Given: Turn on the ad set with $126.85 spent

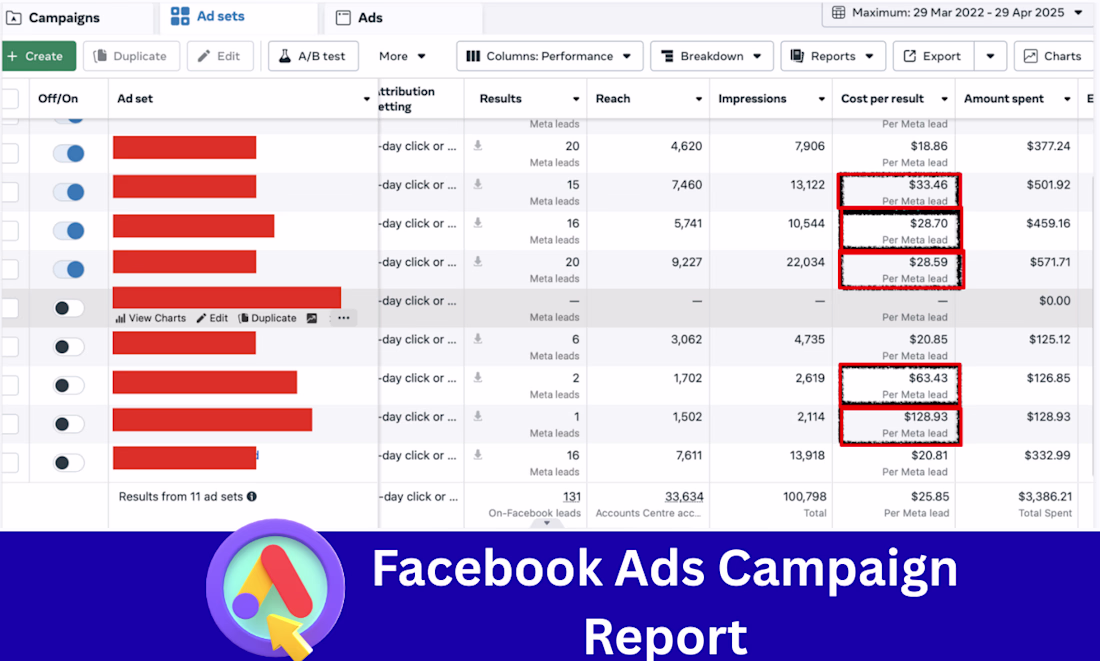Looking at the screenshot, I should click(69, 385).
